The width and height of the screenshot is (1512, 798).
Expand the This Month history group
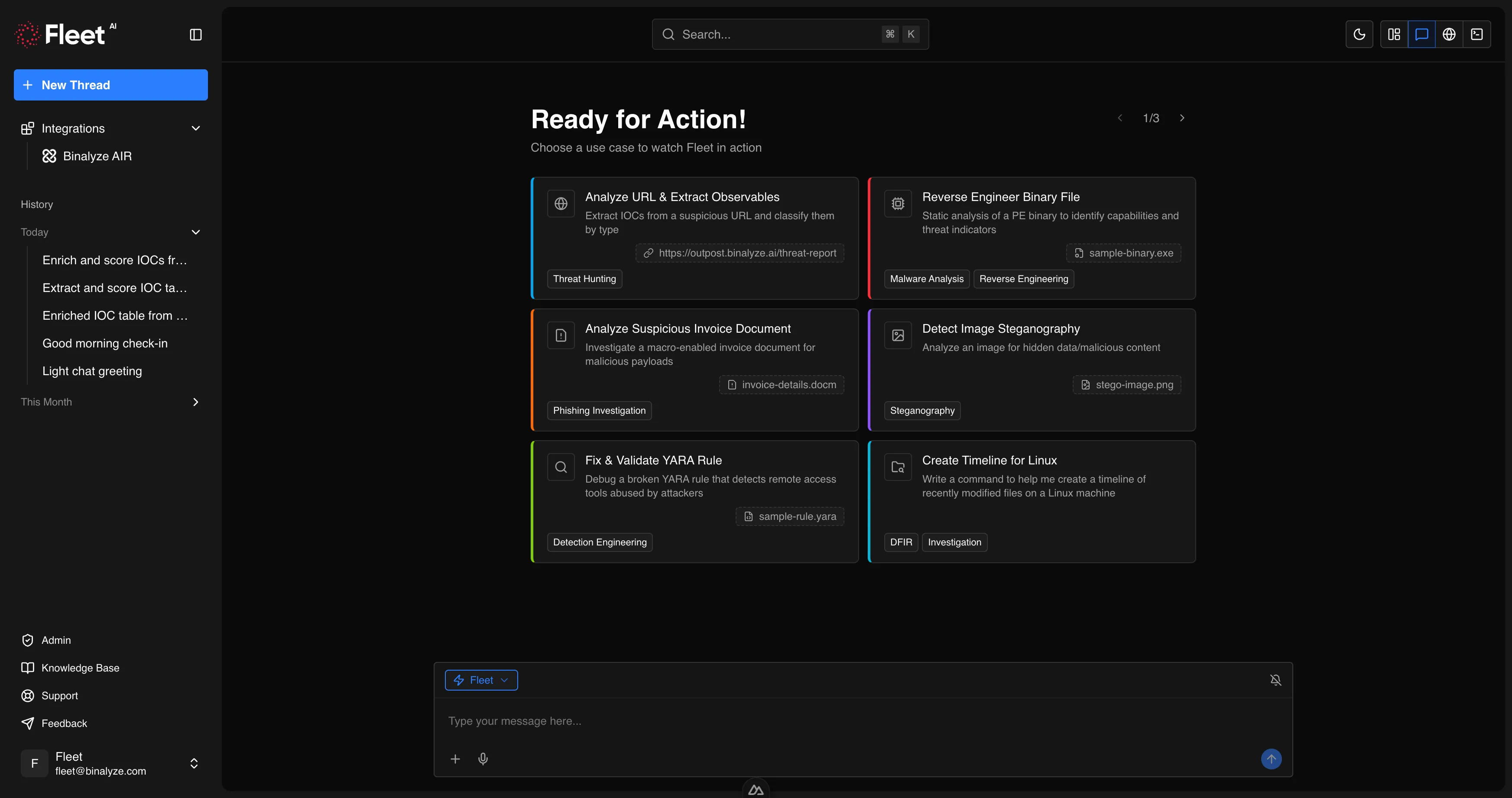tap(195, 402)
